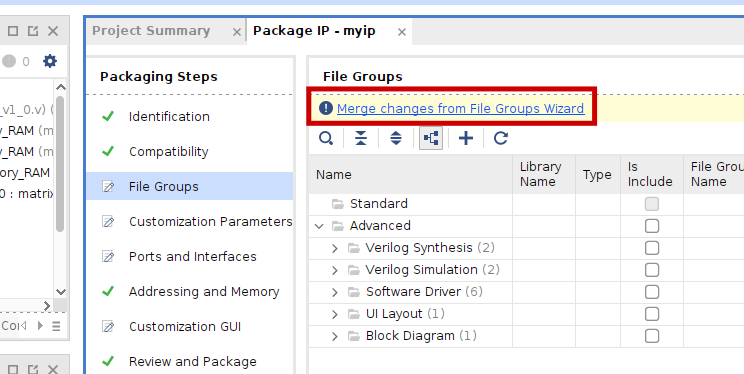Click the Is Include column header
Viewport: 744px width, 374px height.
click(652, 174)
